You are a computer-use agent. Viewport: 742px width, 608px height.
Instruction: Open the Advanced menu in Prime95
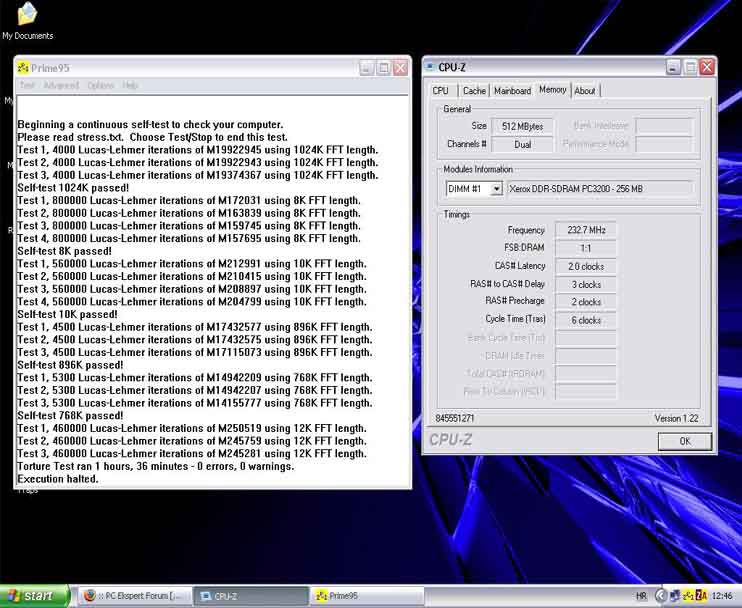[x=60, y=86]
